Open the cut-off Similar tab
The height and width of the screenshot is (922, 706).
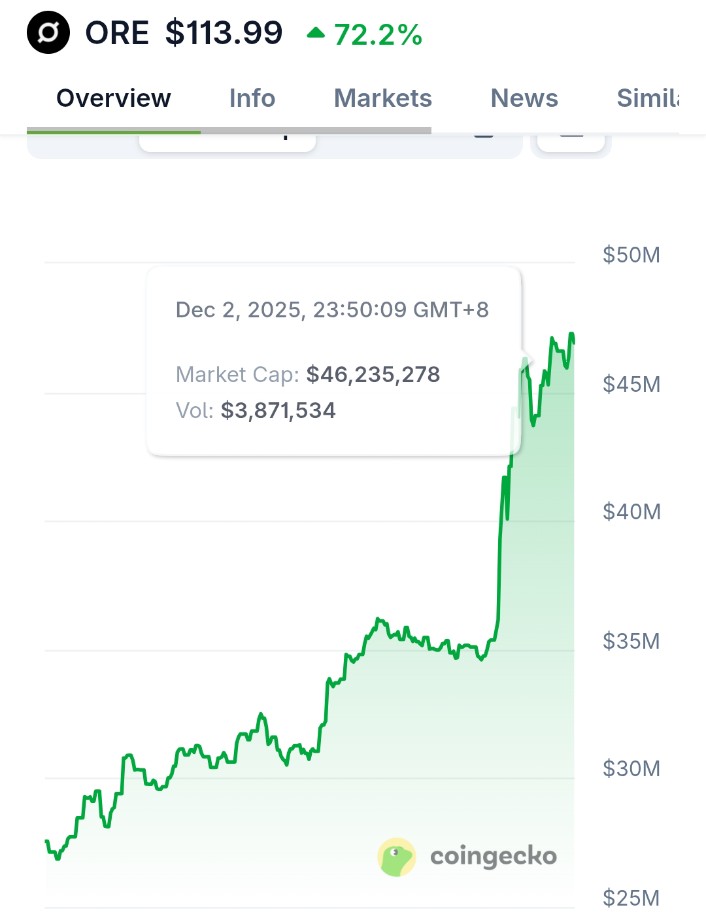click(x=647, y=98)
